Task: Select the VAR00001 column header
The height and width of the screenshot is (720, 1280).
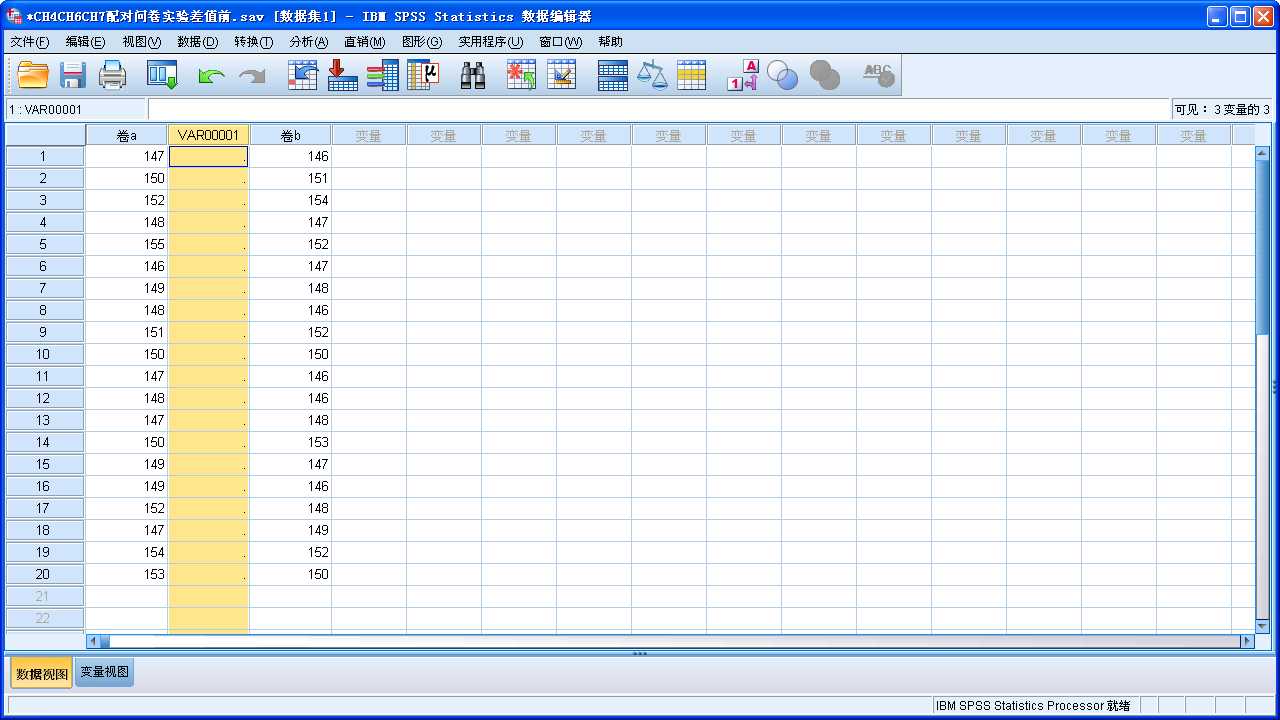Action: click(208, 135)
